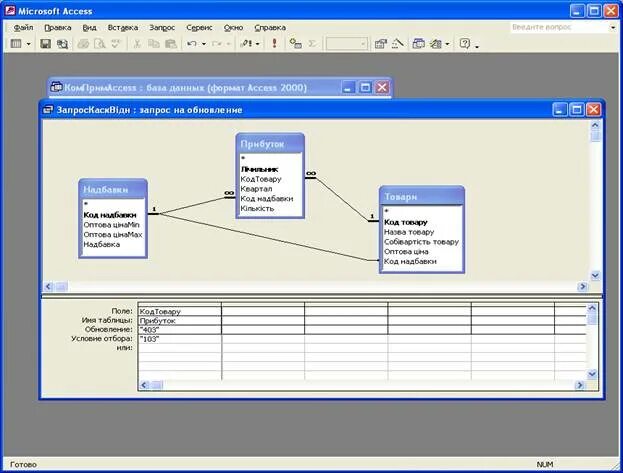Select 'Лічильник' field in Прибуток

259,169
